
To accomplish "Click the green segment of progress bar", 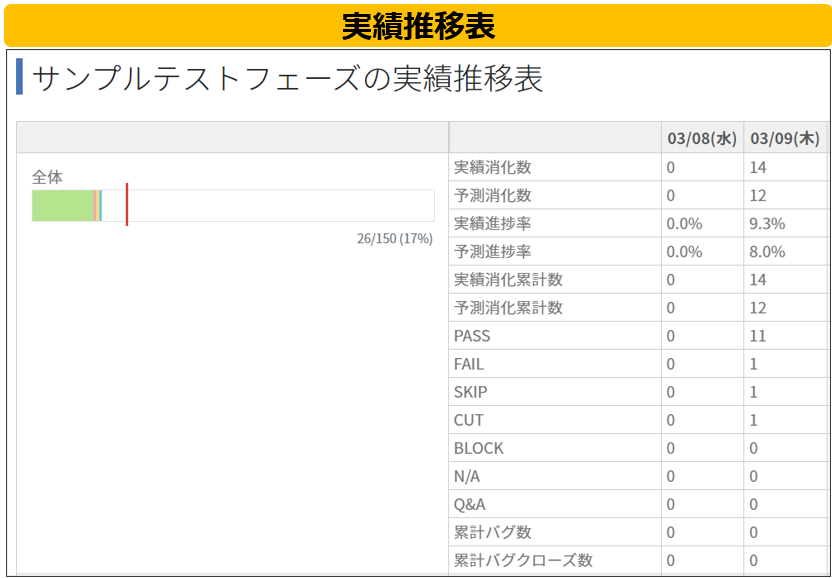I will pyautogui.click(x=63, y=205).
